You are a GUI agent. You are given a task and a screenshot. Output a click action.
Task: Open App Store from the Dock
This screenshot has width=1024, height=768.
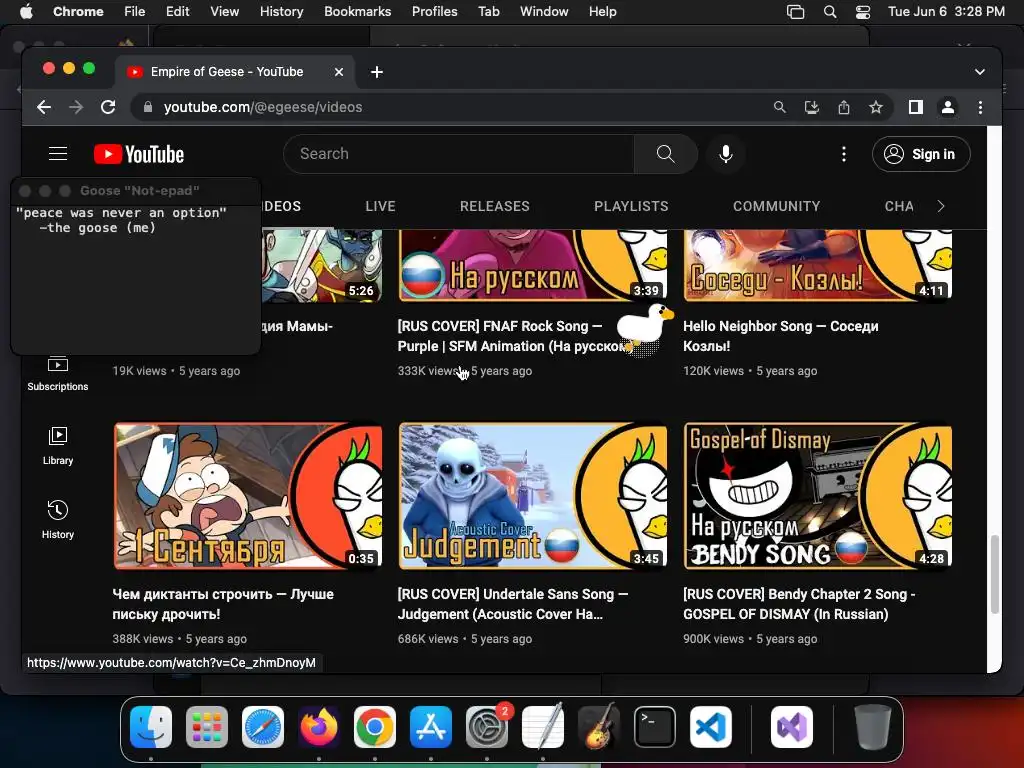pyautogui.click(x=431, y=727)
